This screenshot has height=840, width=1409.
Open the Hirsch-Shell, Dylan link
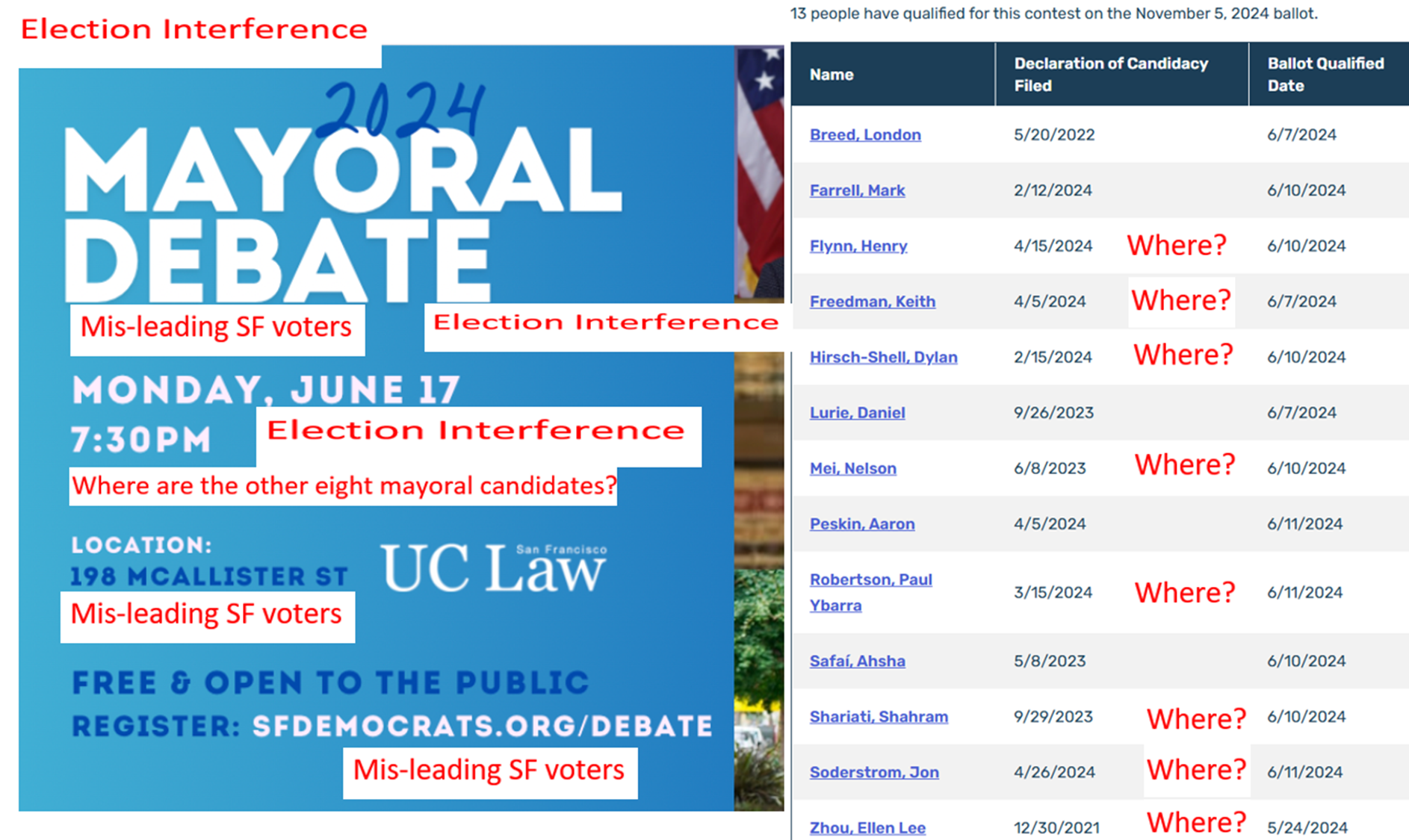[x=883, y=357]
